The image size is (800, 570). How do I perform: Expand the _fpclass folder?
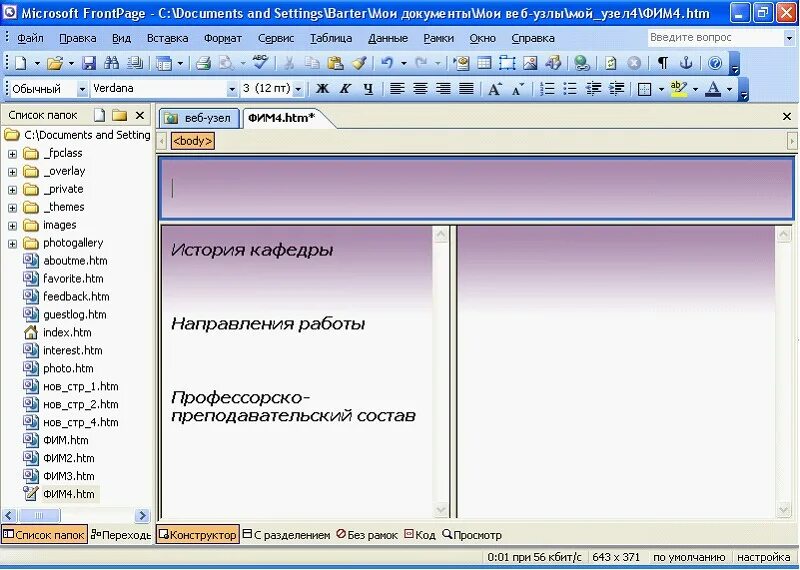(x=12, y=154)
